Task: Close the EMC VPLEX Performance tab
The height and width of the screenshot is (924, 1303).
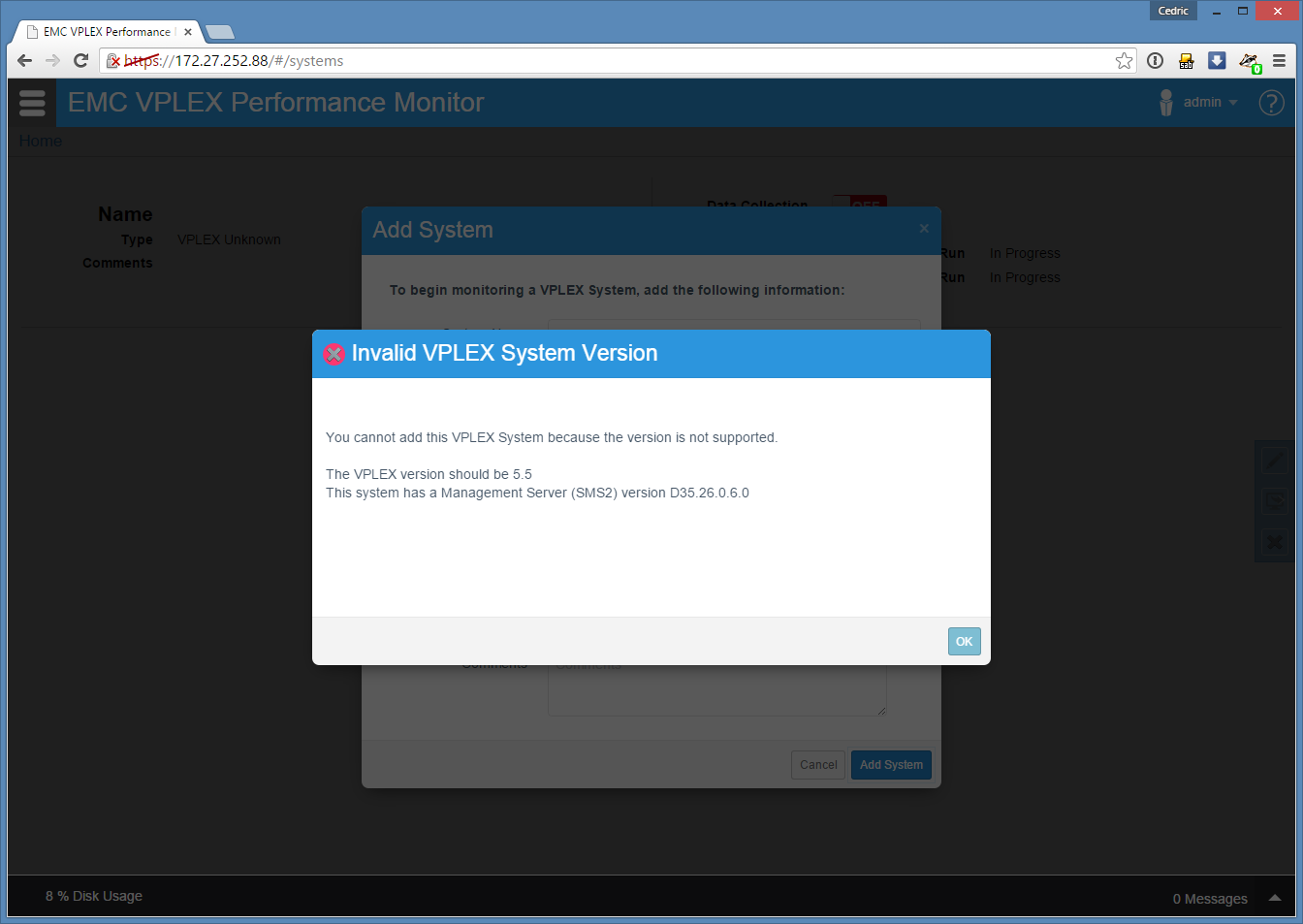Action: (188, 32)
